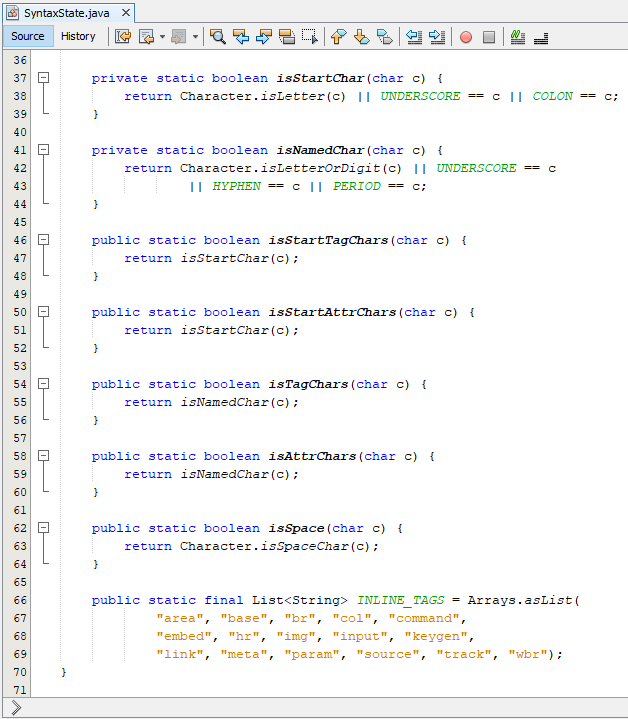Image resolution: width=628 pixels, height=719 pixels.
Task: Click the Find Selection magnifier icon
Action: 218,36
